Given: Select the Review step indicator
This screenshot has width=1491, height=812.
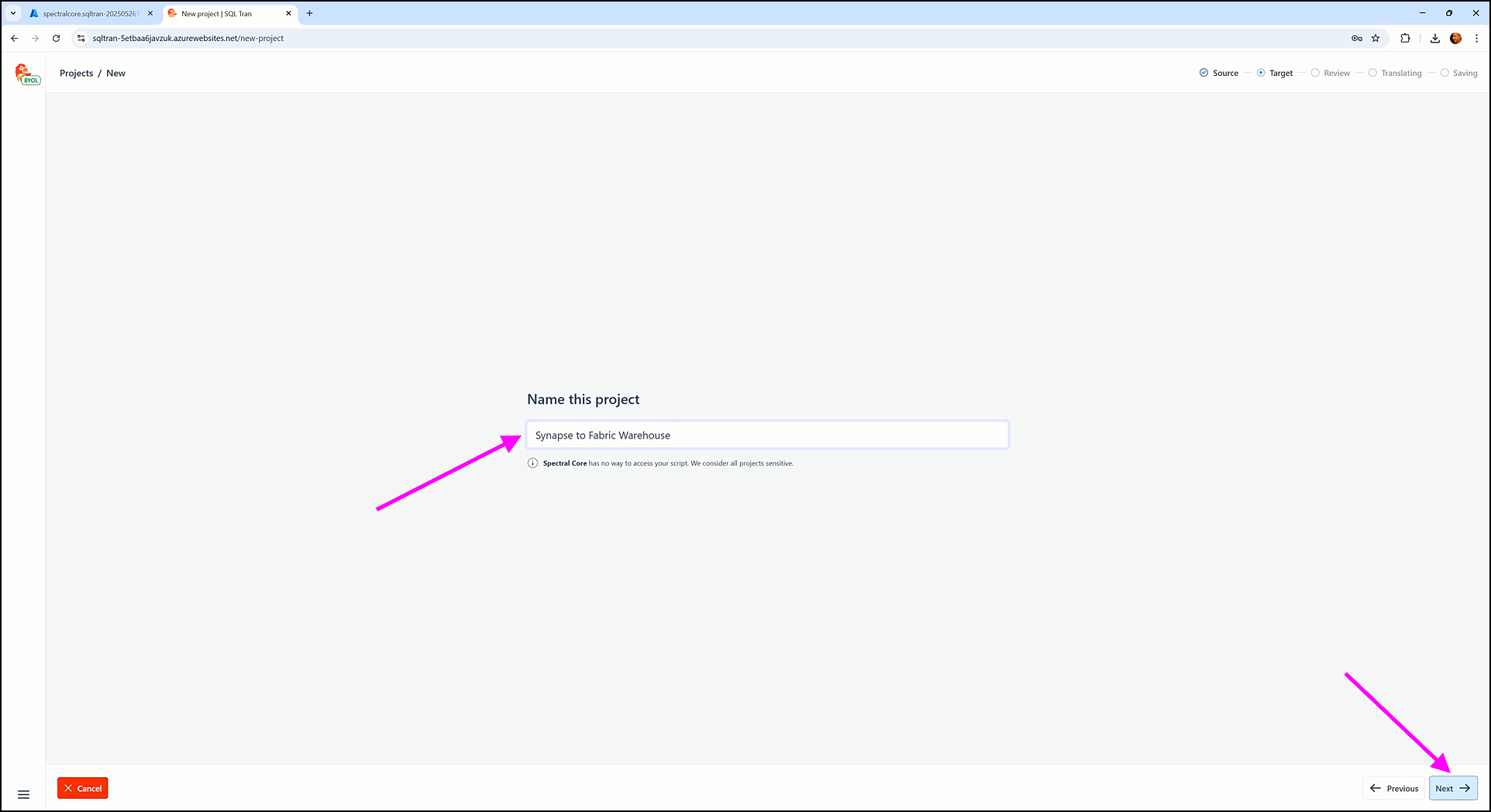Looking at the screenshot, I should pos(1331,73).
